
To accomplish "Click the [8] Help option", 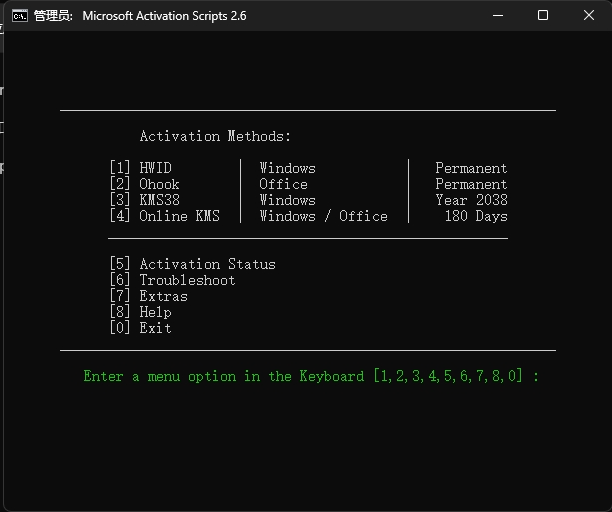I will (140, 312).
